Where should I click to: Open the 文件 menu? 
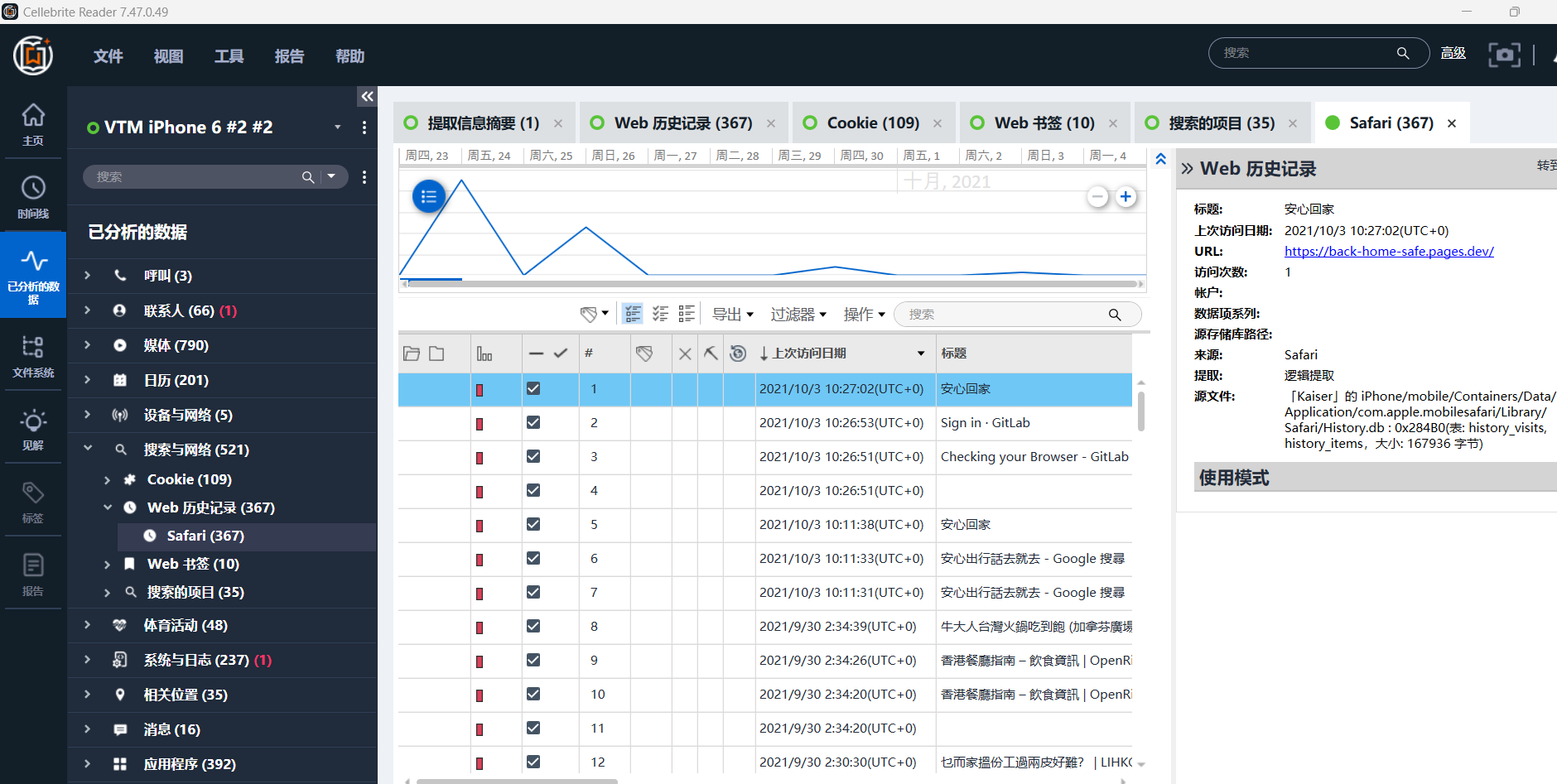point(108,56)
